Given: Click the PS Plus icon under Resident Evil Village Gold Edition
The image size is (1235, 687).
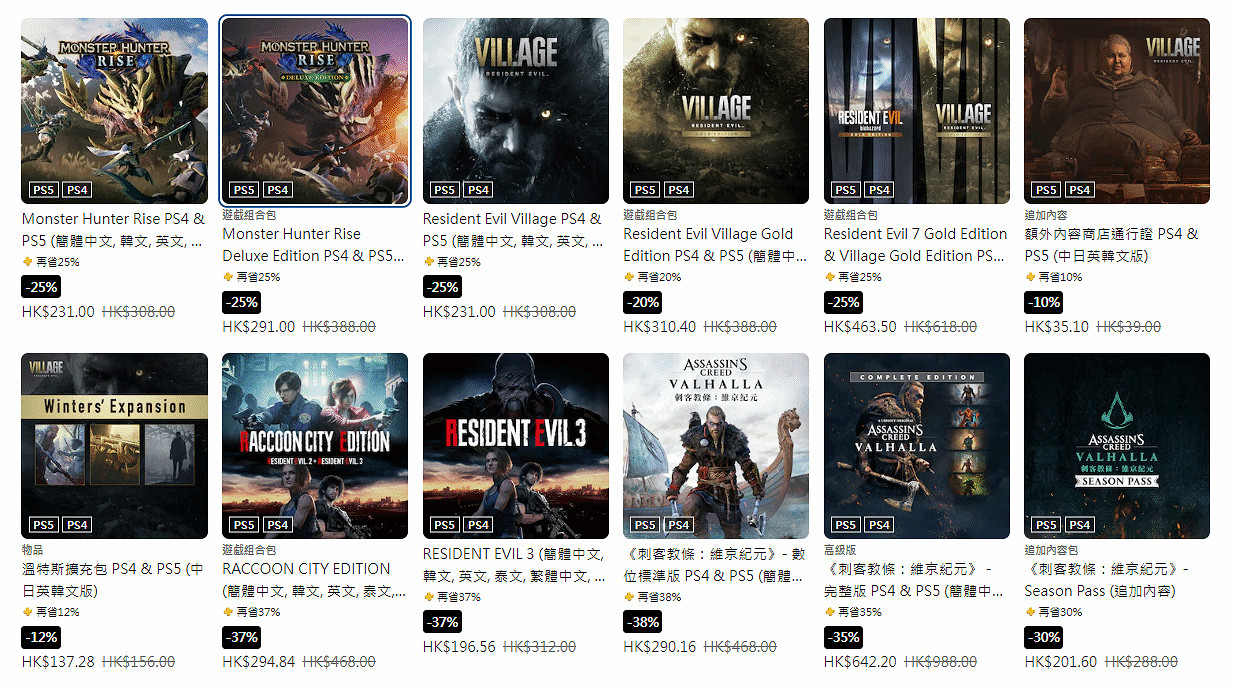Looking at the screenshot, I should (629, 277).
